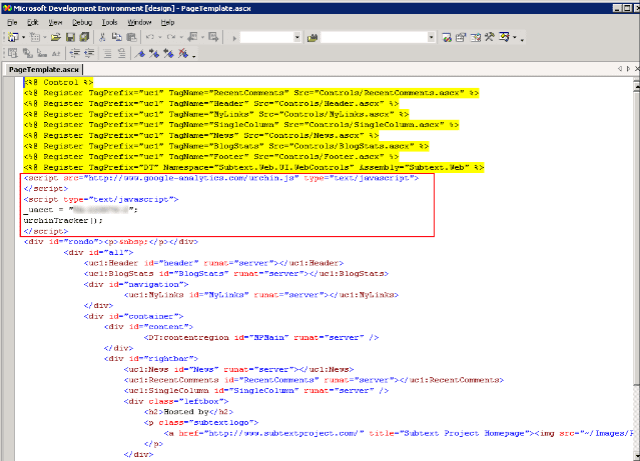This screenshot has height=461, width=640.
Task: Click the google-analytics urchin.js URL text
Action: click(191, 178)
